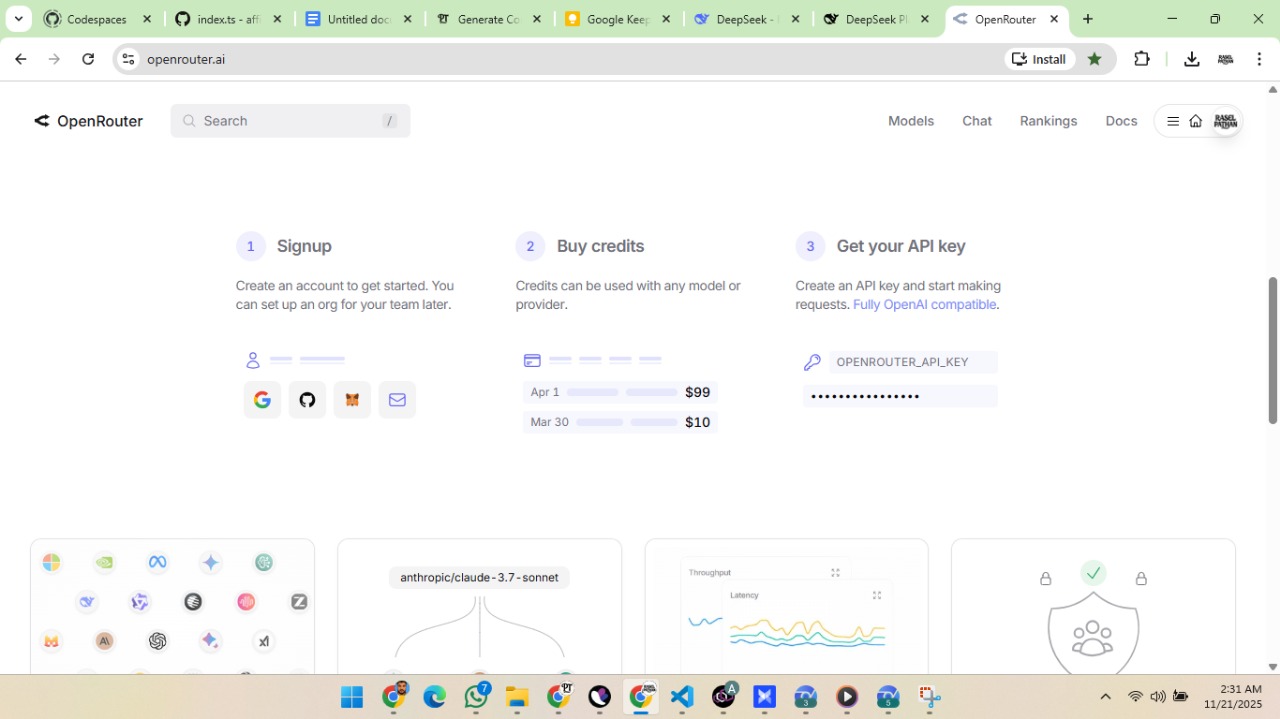The height and width of the screenshot is (719, 1280).
Task: Launch Visual Studio Code from the taskbar
Action: pos(682,697)
